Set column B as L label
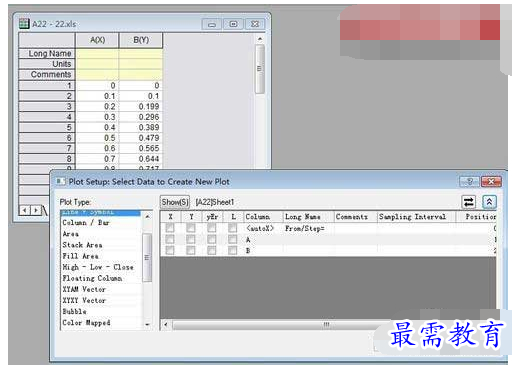The width and height of the screenshot is (512, 366). tap(232, 250)
